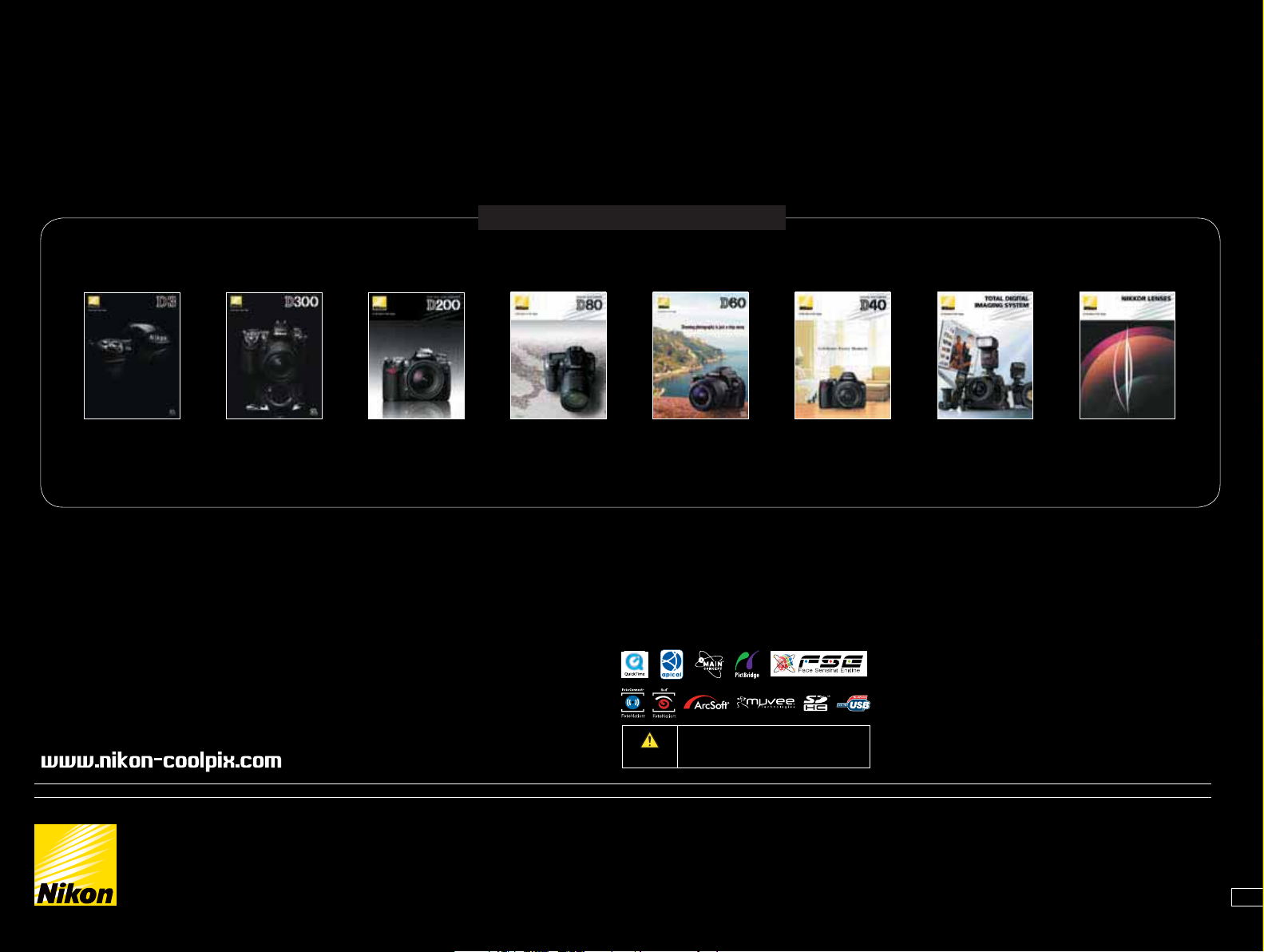1264x952 pixels.
Task: Open the D60 brochure thumbnail
Action: pyautogui.click(x=700, y=355)
